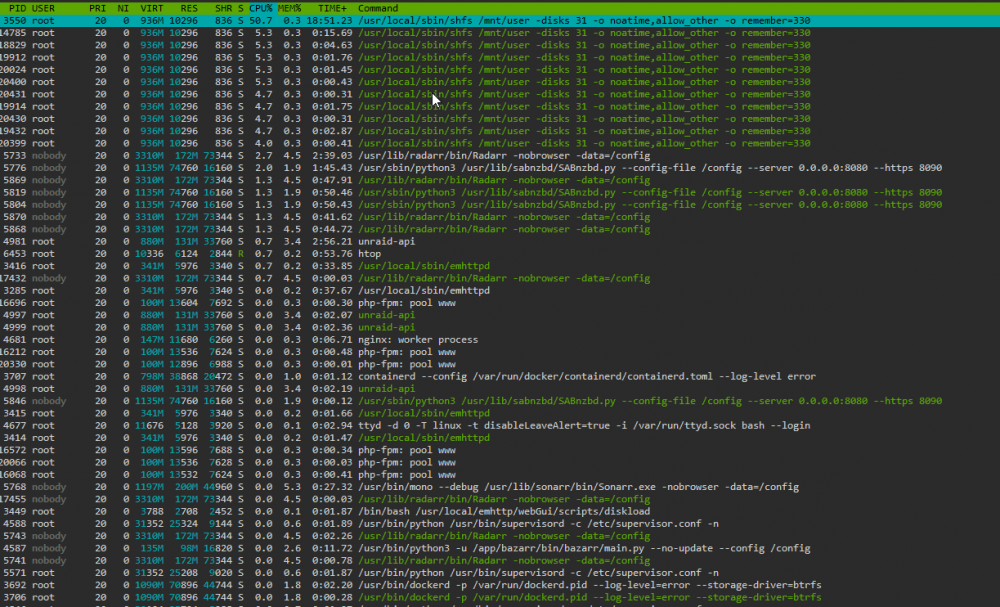Click the PRI column header
The image size is (1000, 607).
click(98, 8)
